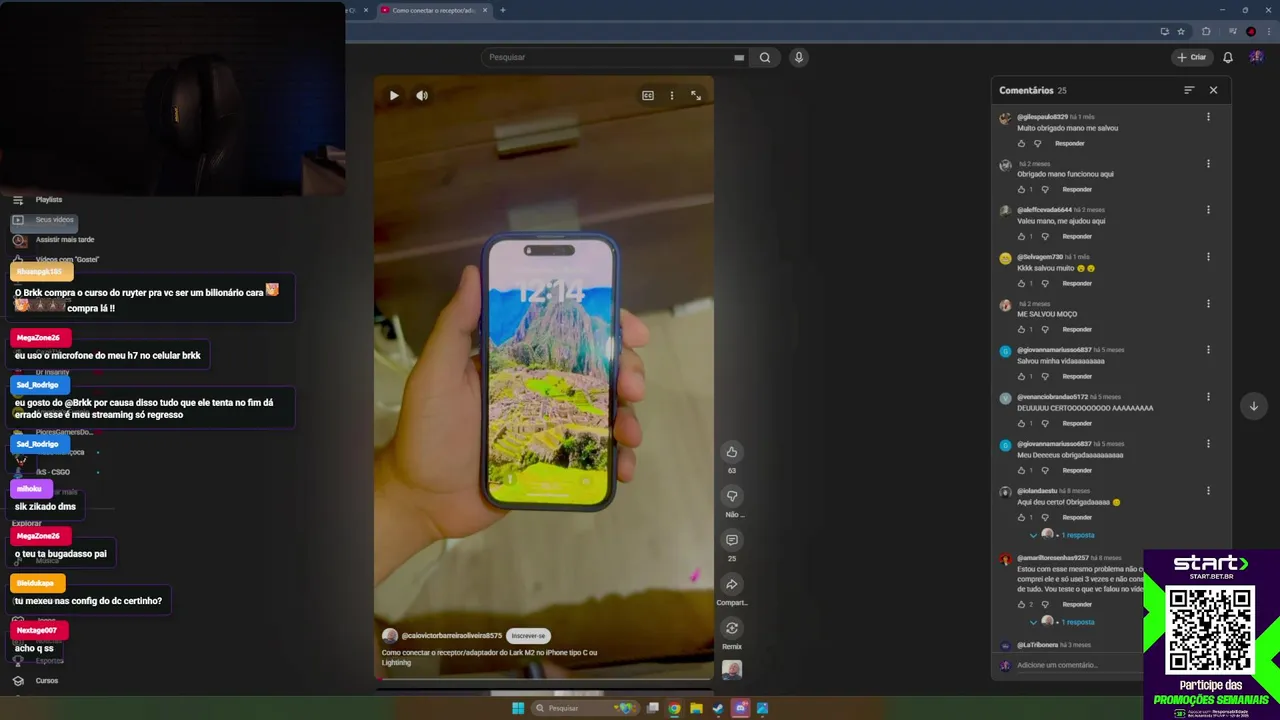
Task: Reply to 'Obrigado mano funcionou aqui'
Action: (x=1077, y=189)
